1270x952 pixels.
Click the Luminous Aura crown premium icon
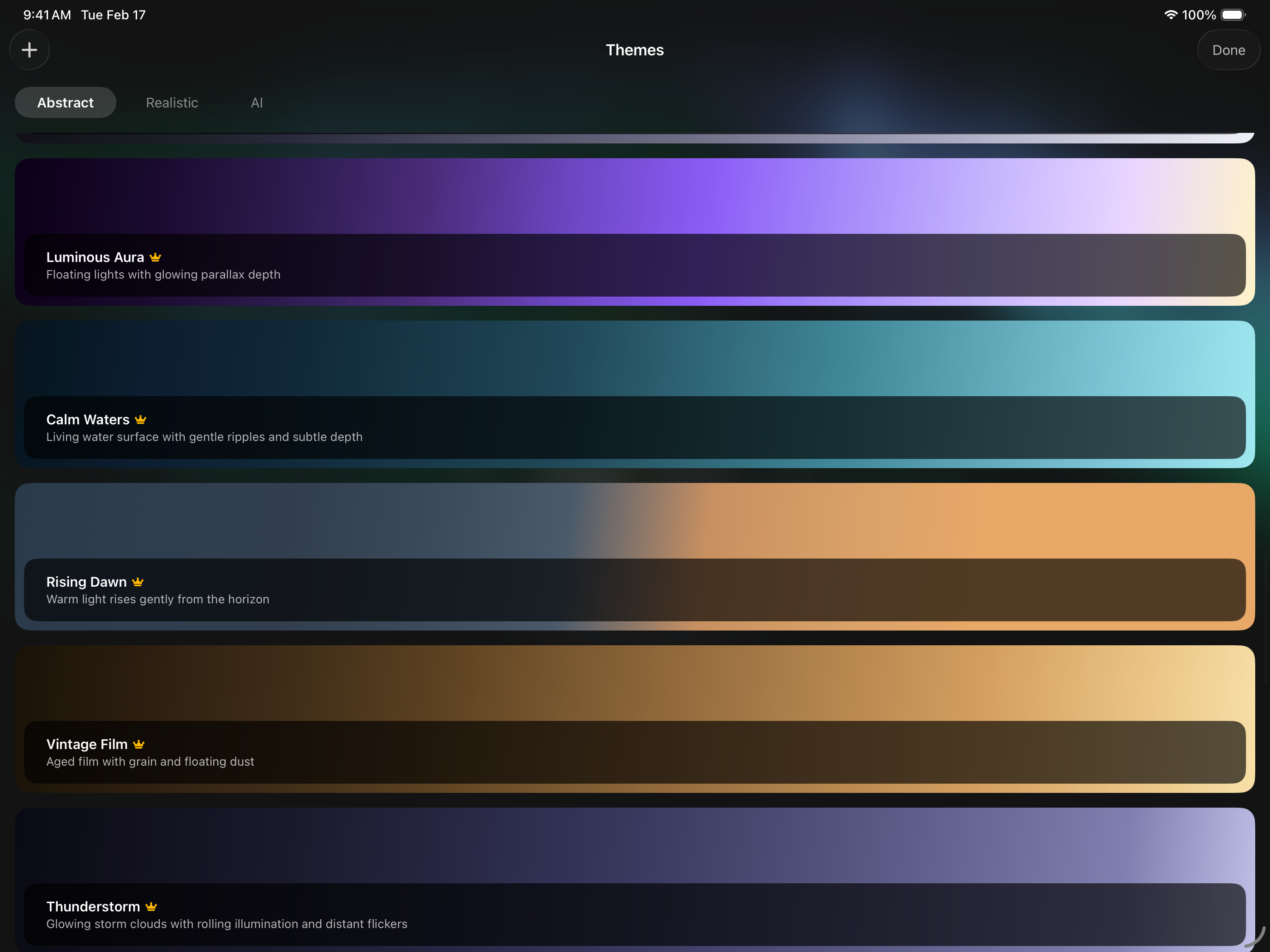pos(155,257)
